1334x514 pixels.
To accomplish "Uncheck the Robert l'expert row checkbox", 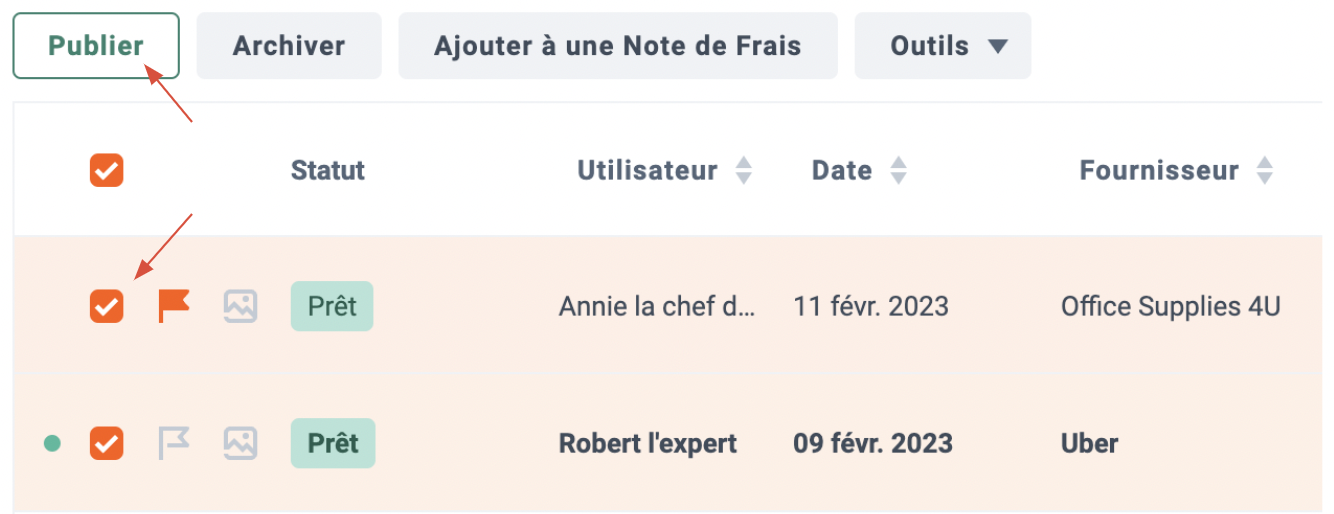I will 107,443.
